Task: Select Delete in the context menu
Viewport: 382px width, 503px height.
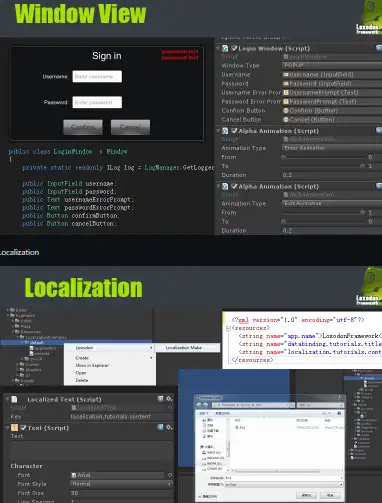Action: 110,380
